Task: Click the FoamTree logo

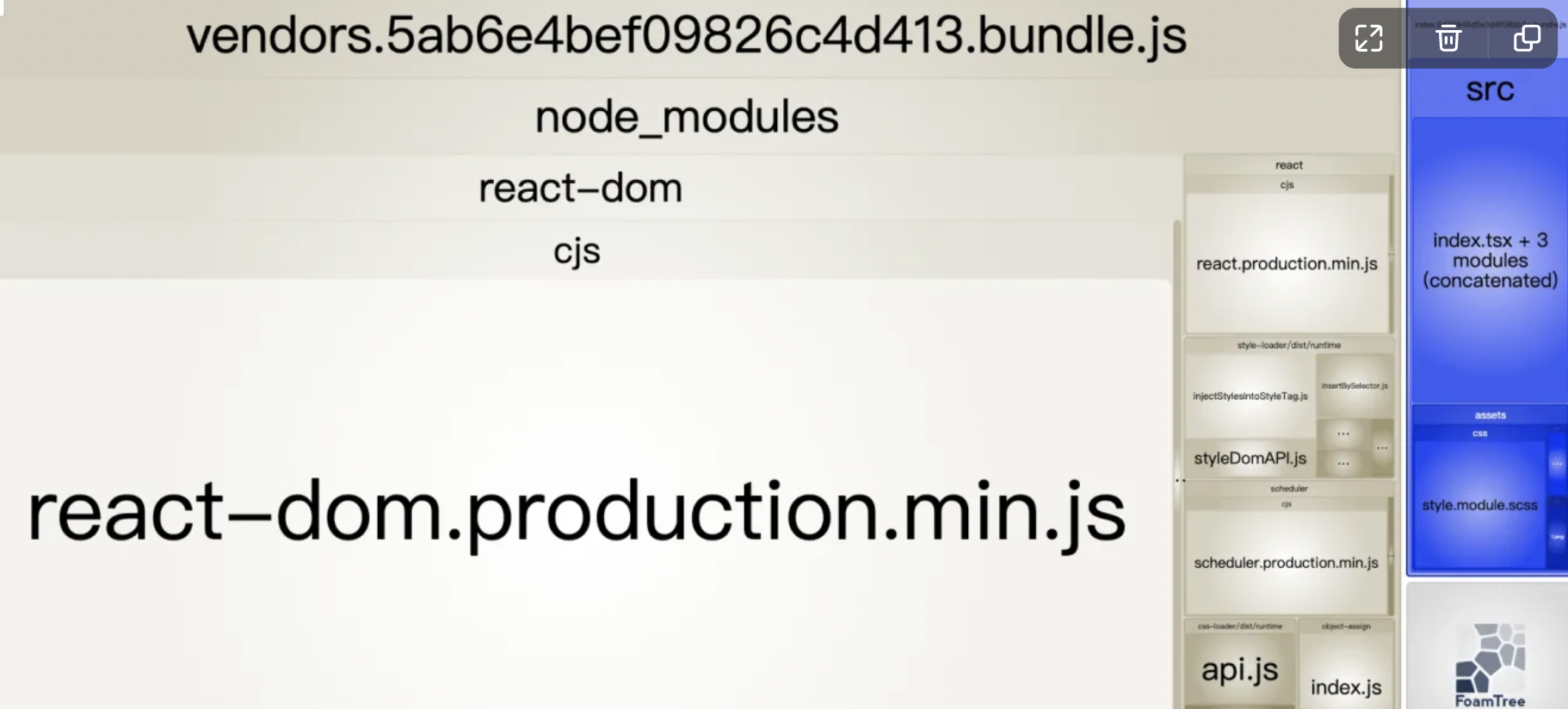Action: click(1490, 665)
